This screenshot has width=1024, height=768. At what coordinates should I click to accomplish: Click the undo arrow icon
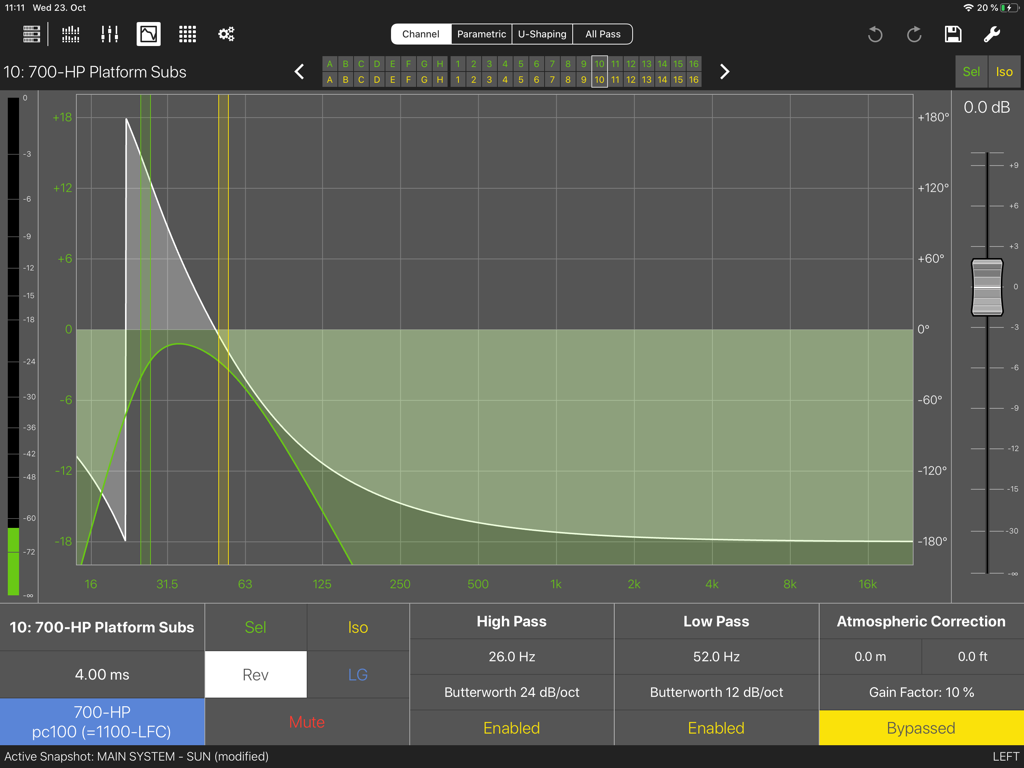pyautogui.click(x=875, y=33)
